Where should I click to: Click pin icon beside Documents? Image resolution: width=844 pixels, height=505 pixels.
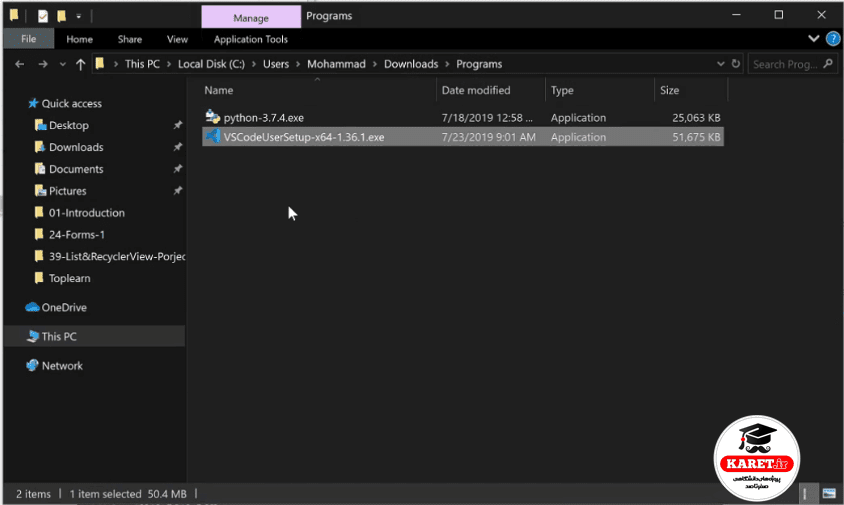[x=177, y=169]
